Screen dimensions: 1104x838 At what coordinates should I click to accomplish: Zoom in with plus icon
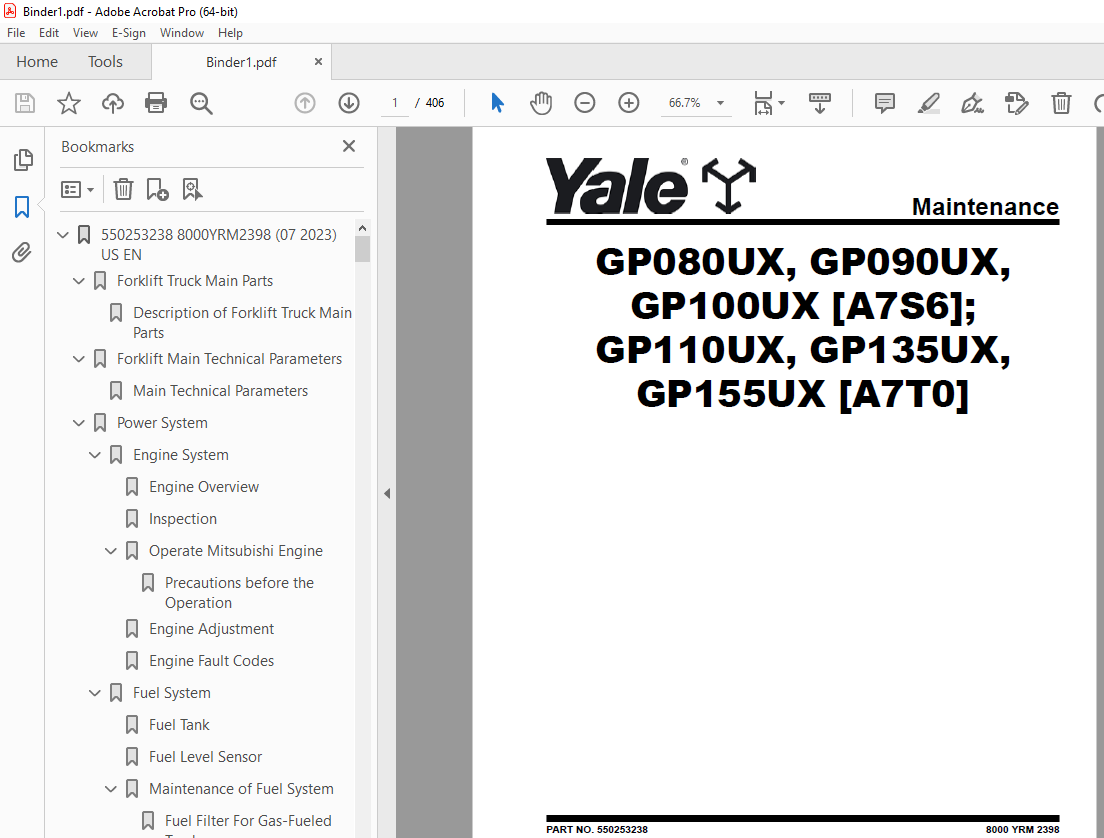[x=628, y=103]
